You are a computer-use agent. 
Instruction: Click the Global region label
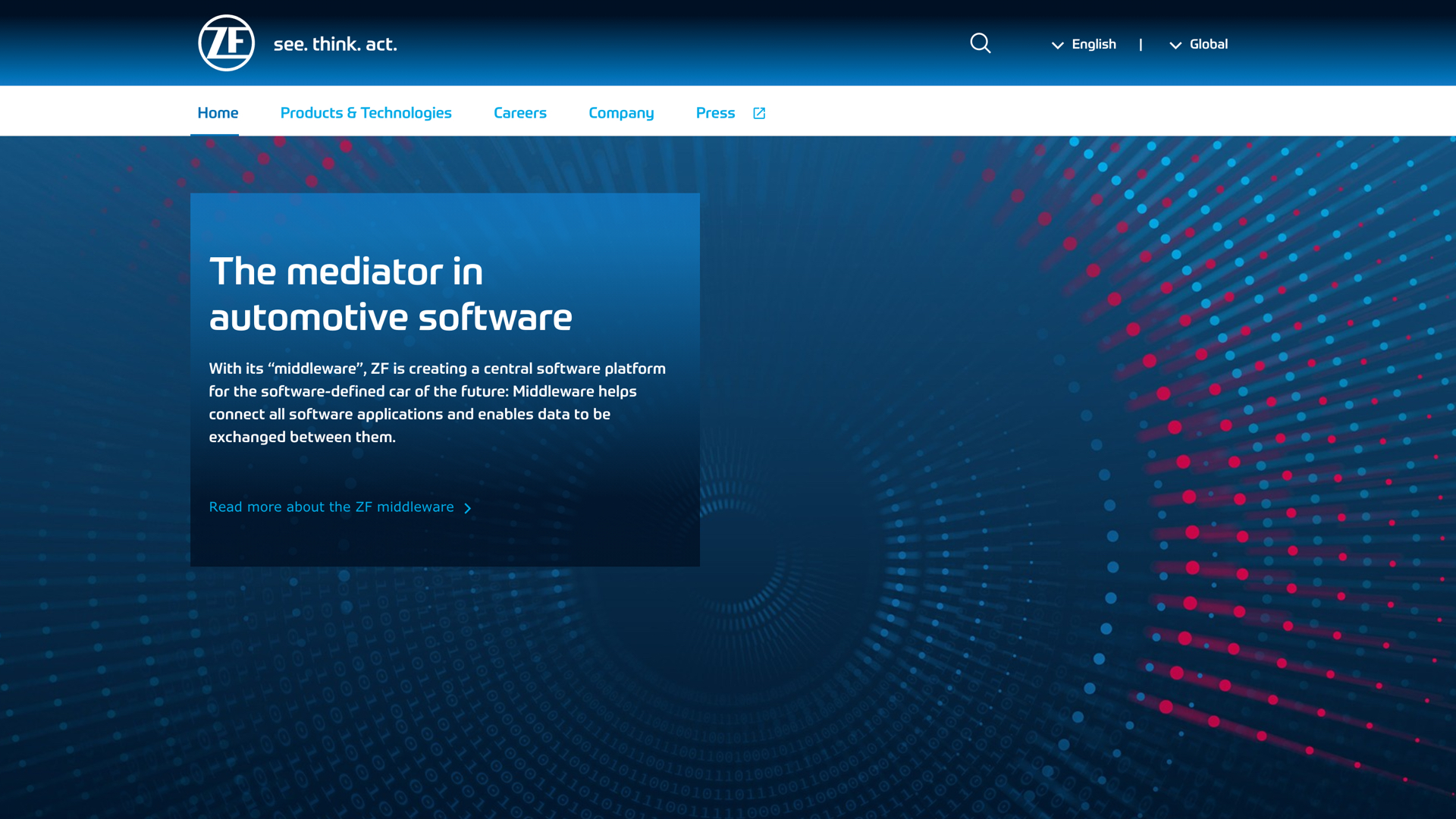pyautogui.click(x=1209, y=44)
